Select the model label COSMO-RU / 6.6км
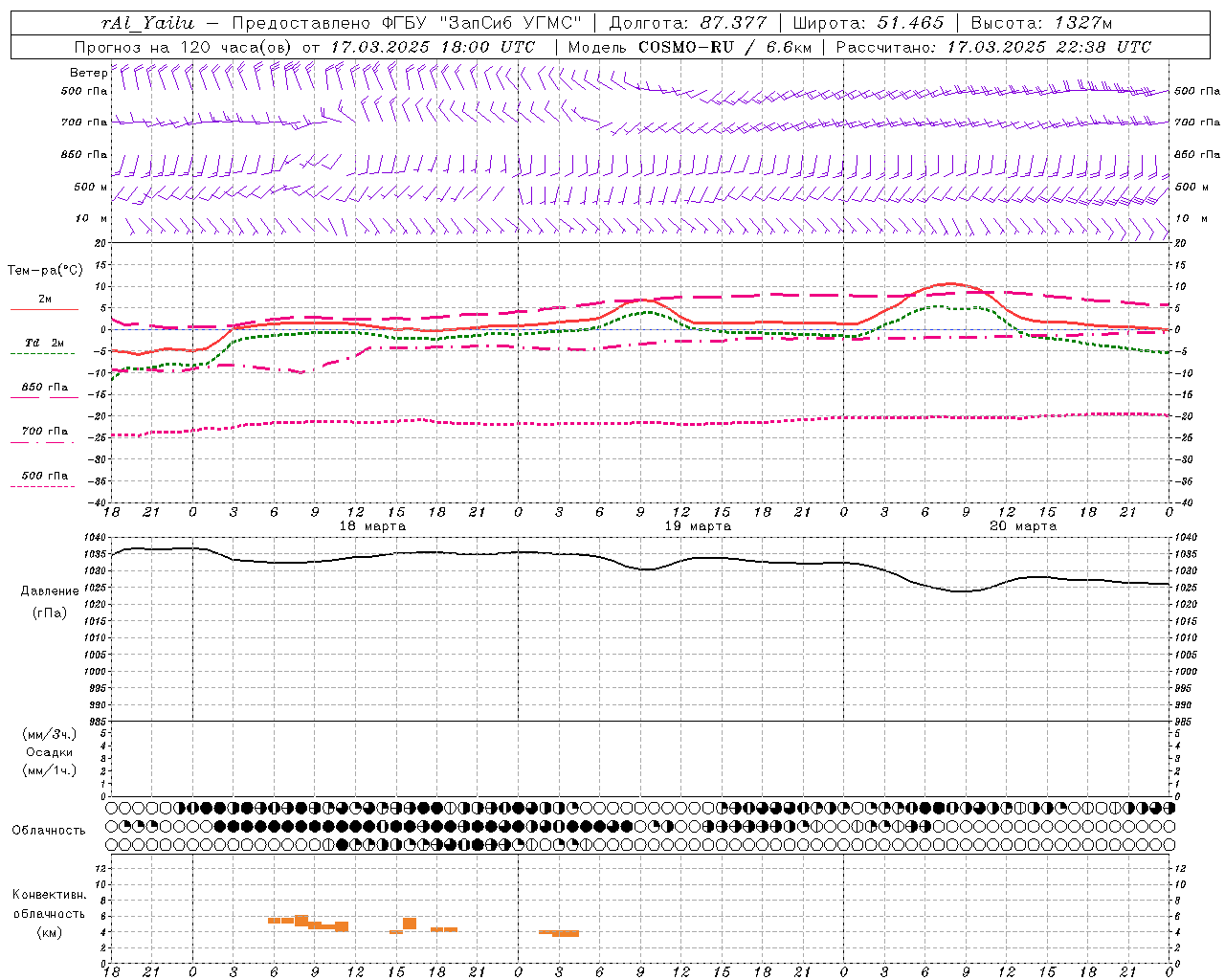Viewport: 1225px width, 980px height. click(x=725, y=47)
